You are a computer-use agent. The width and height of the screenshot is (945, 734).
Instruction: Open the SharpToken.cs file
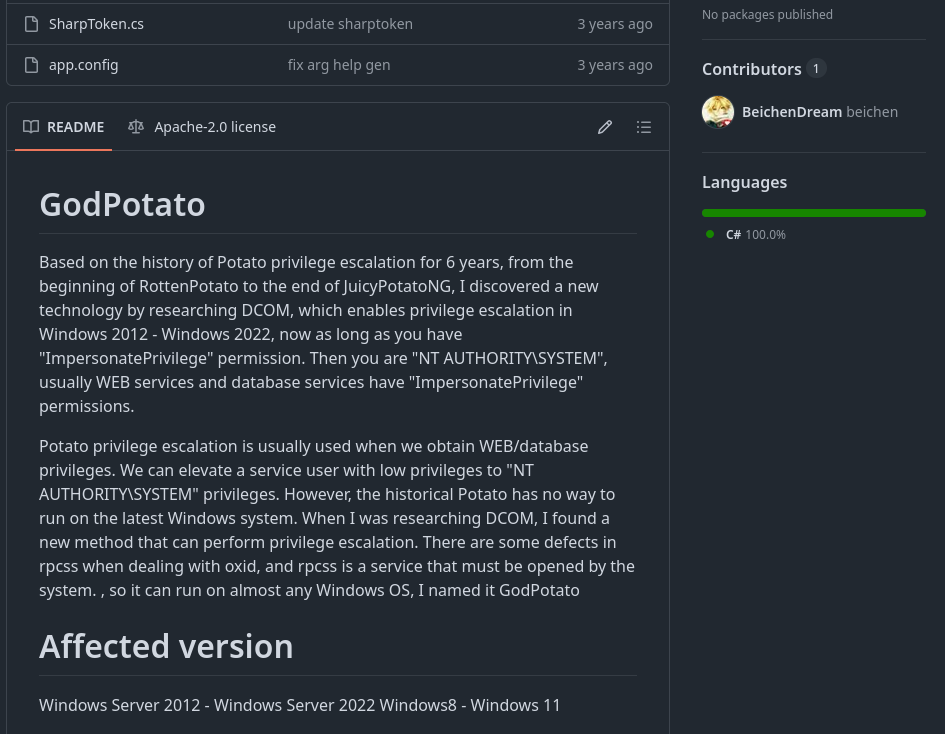(96, 24)
